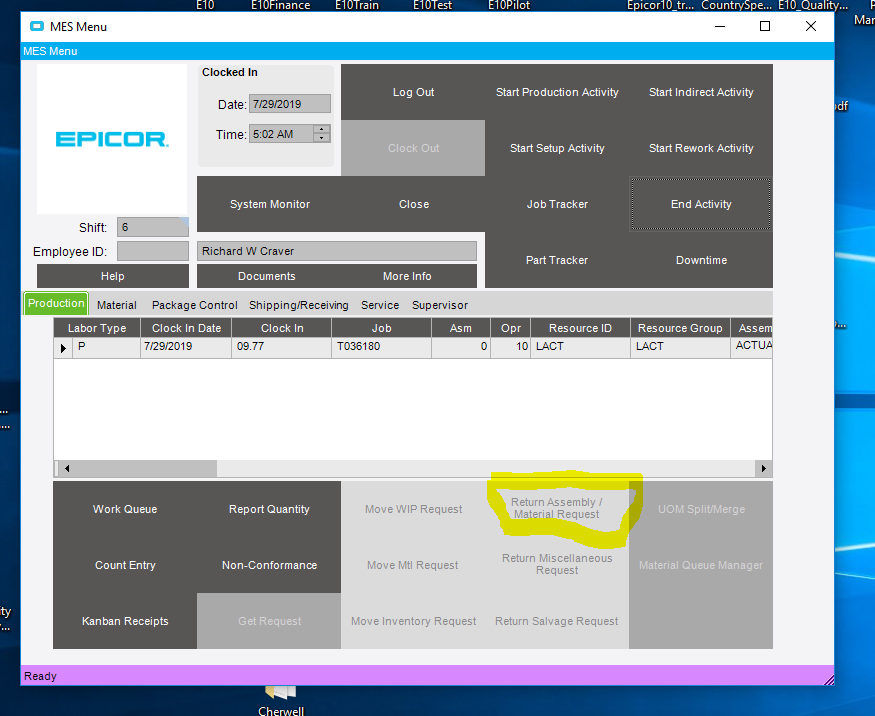Open Documents
This screenshot has width=875, height=716.
coord(267,276)
